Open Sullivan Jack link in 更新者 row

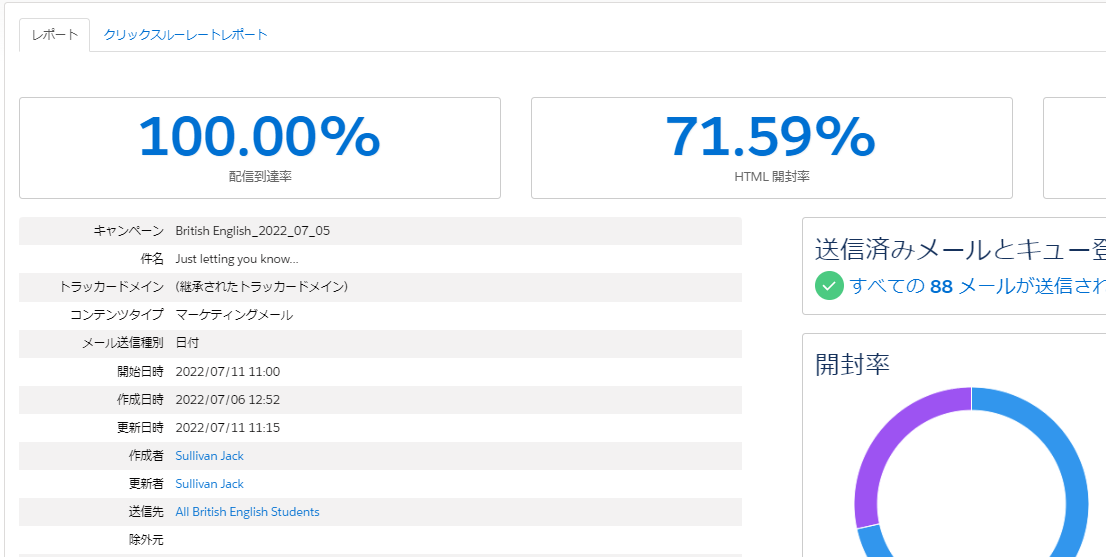point(209,484)
